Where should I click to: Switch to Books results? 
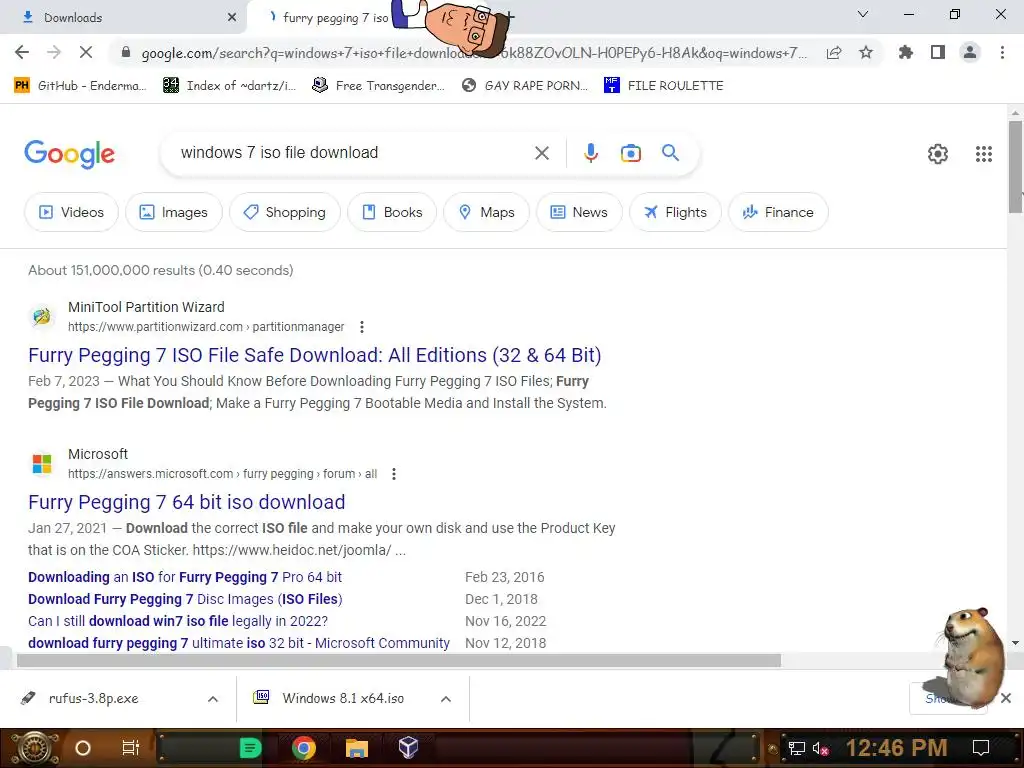pyautogui.click(x=392, y=212)
